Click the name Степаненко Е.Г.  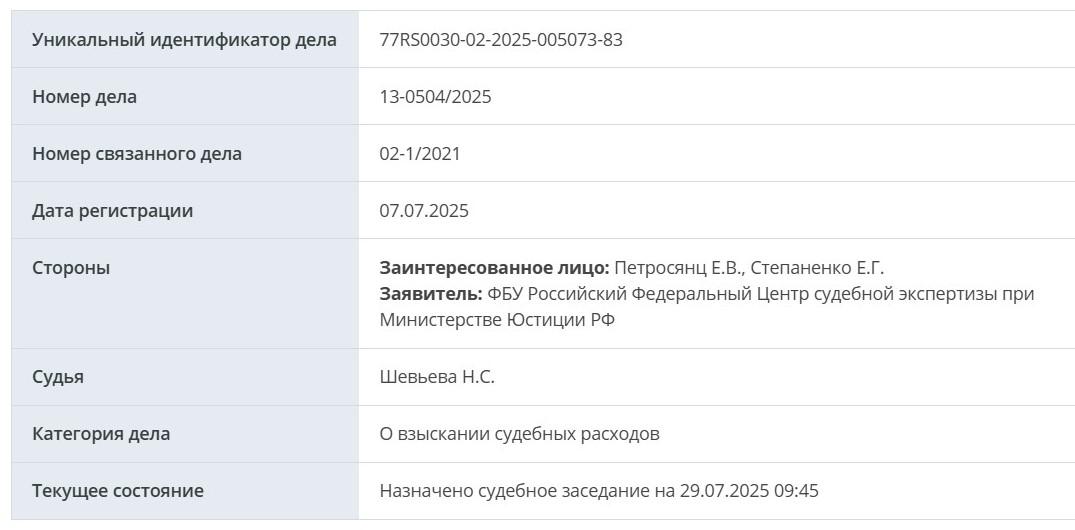[817, 268]
